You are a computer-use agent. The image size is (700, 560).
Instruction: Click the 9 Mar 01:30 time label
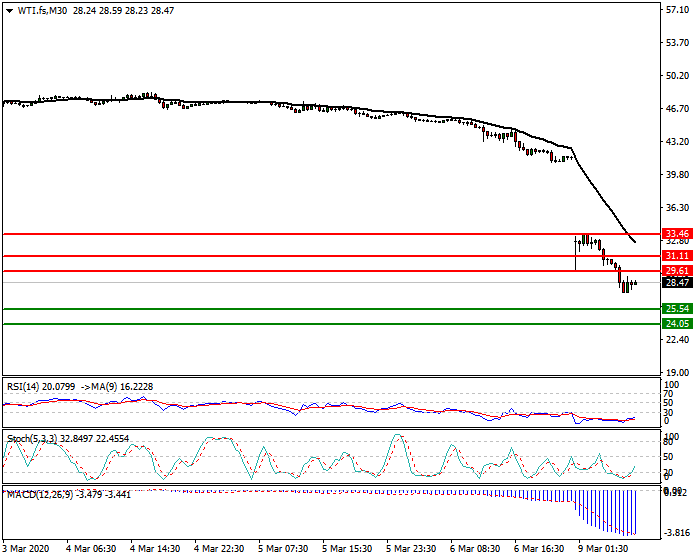tap(603, 548)
